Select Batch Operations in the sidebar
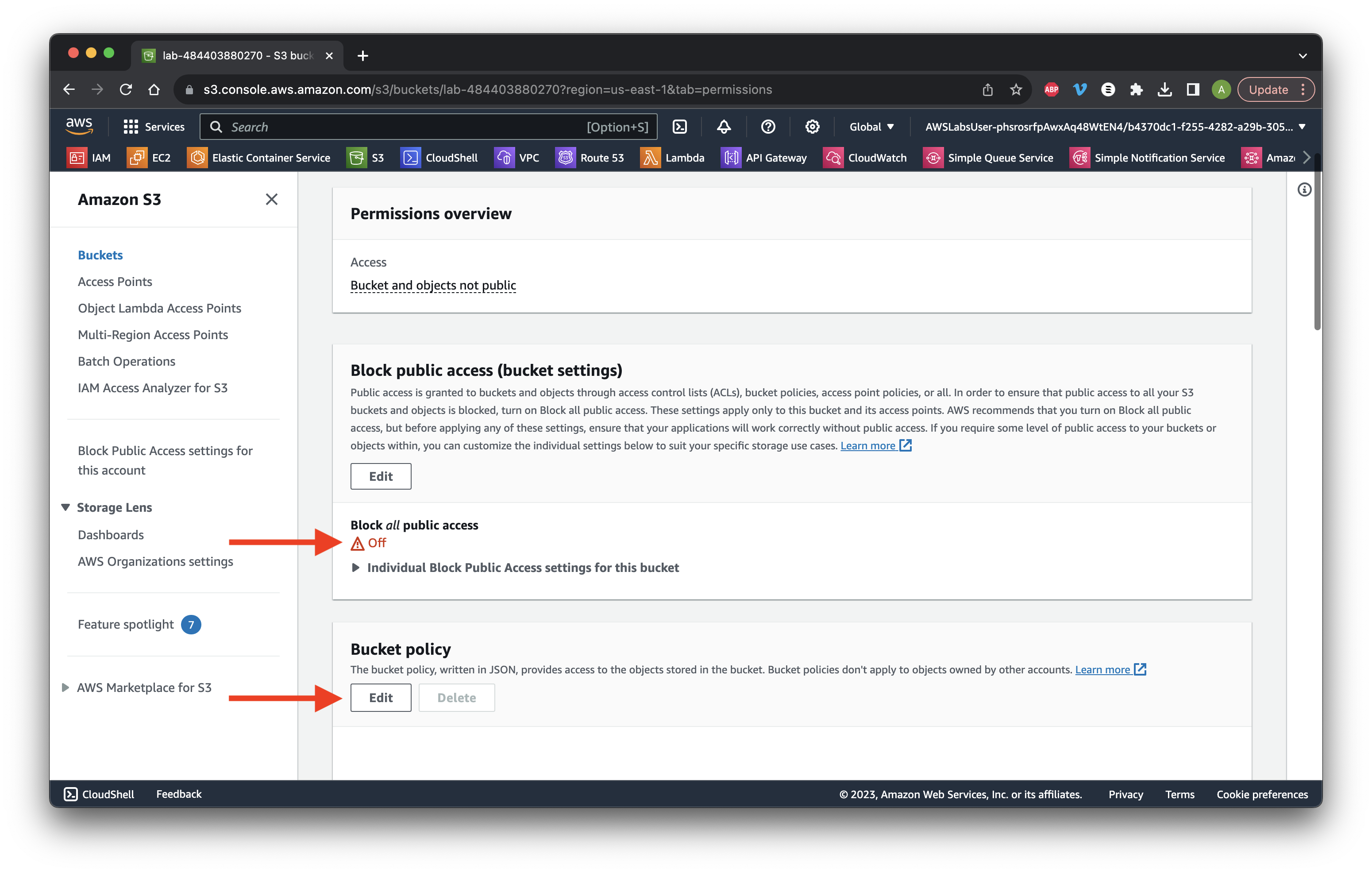1372x873 pixels. click(127, 361)
